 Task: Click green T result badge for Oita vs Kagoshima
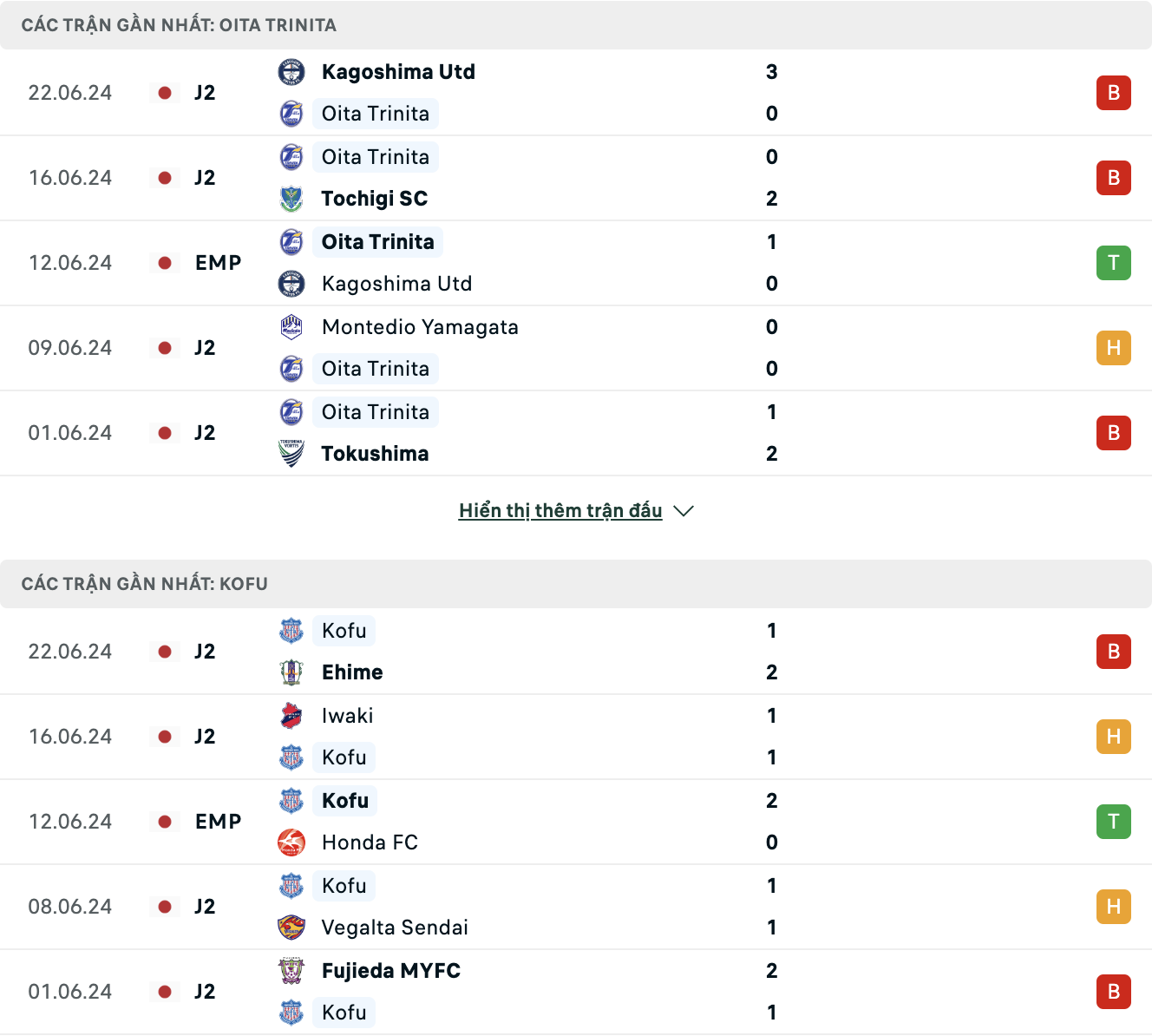pos(1114,263)
